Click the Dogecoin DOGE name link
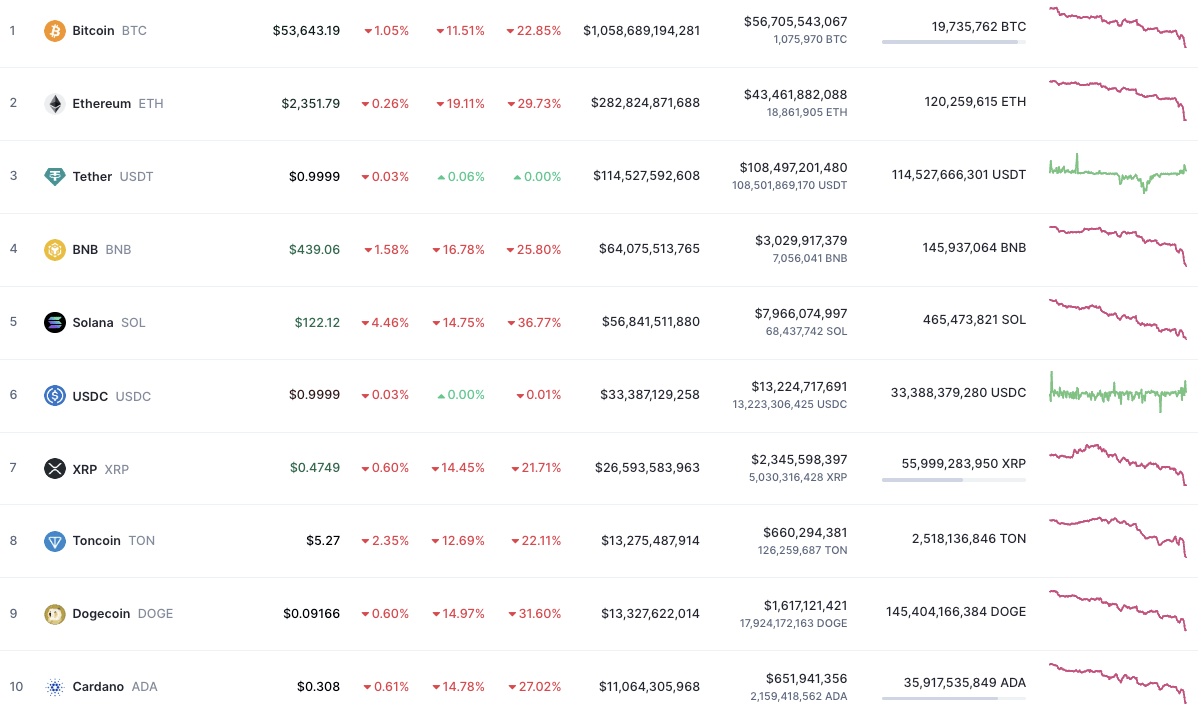Viewport: 1198px width, 721px height. [x=123, y=613]
